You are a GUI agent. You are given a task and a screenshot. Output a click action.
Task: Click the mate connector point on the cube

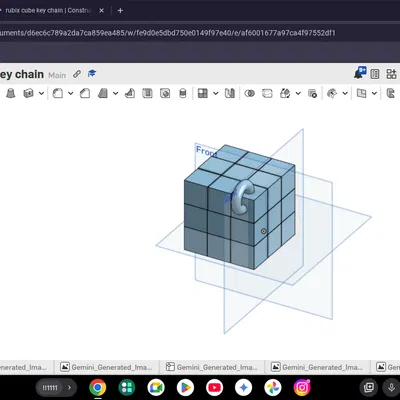click(x=264, y=231)
